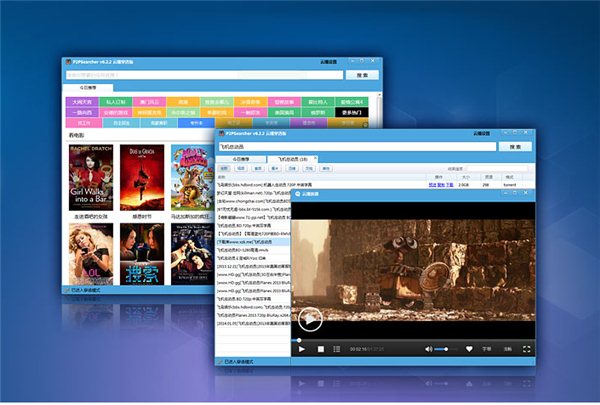Click the cloud player title bar icon

click(x=297, y=194)
